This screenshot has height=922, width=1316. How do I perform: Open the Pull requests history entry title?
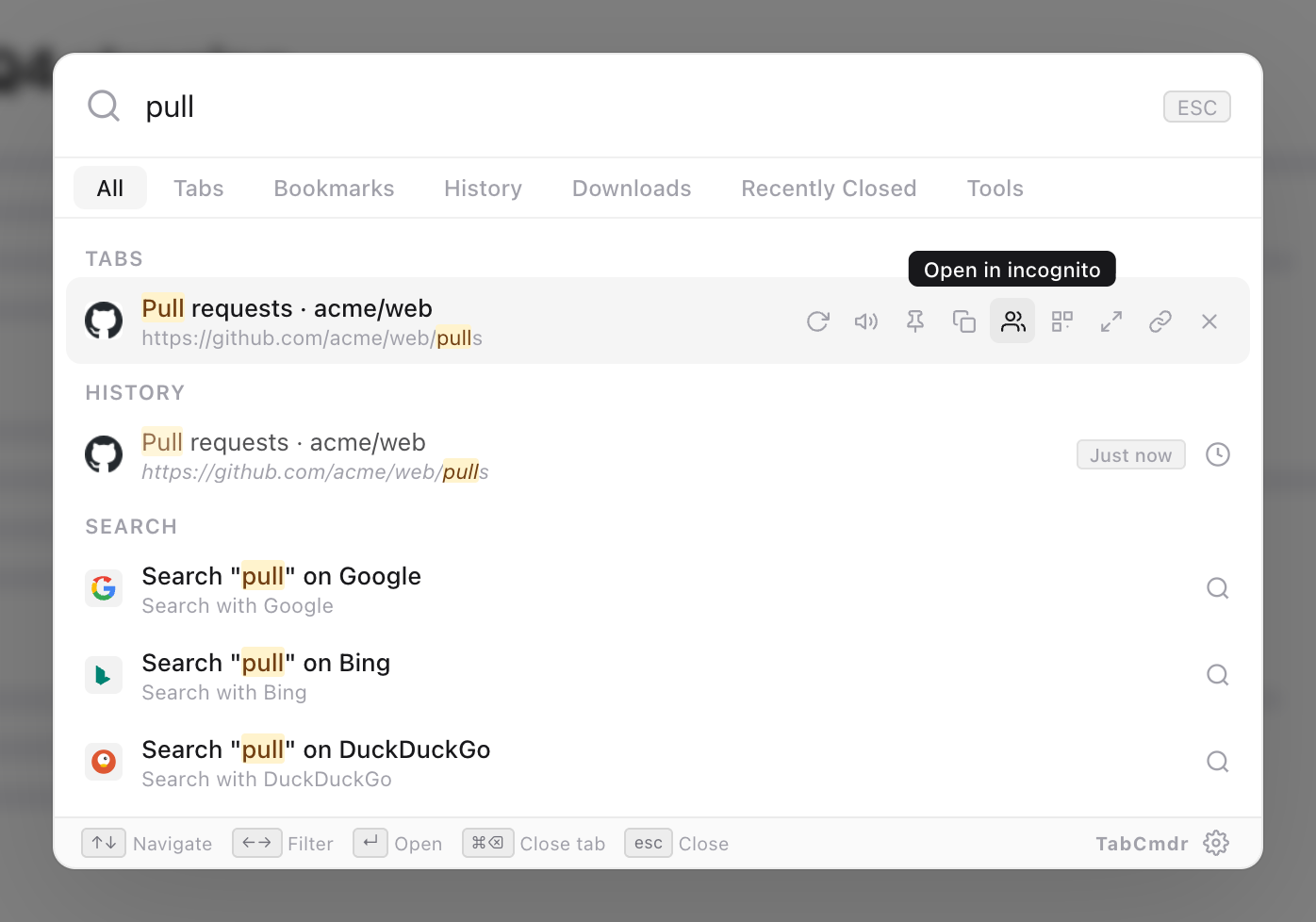coord(284,442)
